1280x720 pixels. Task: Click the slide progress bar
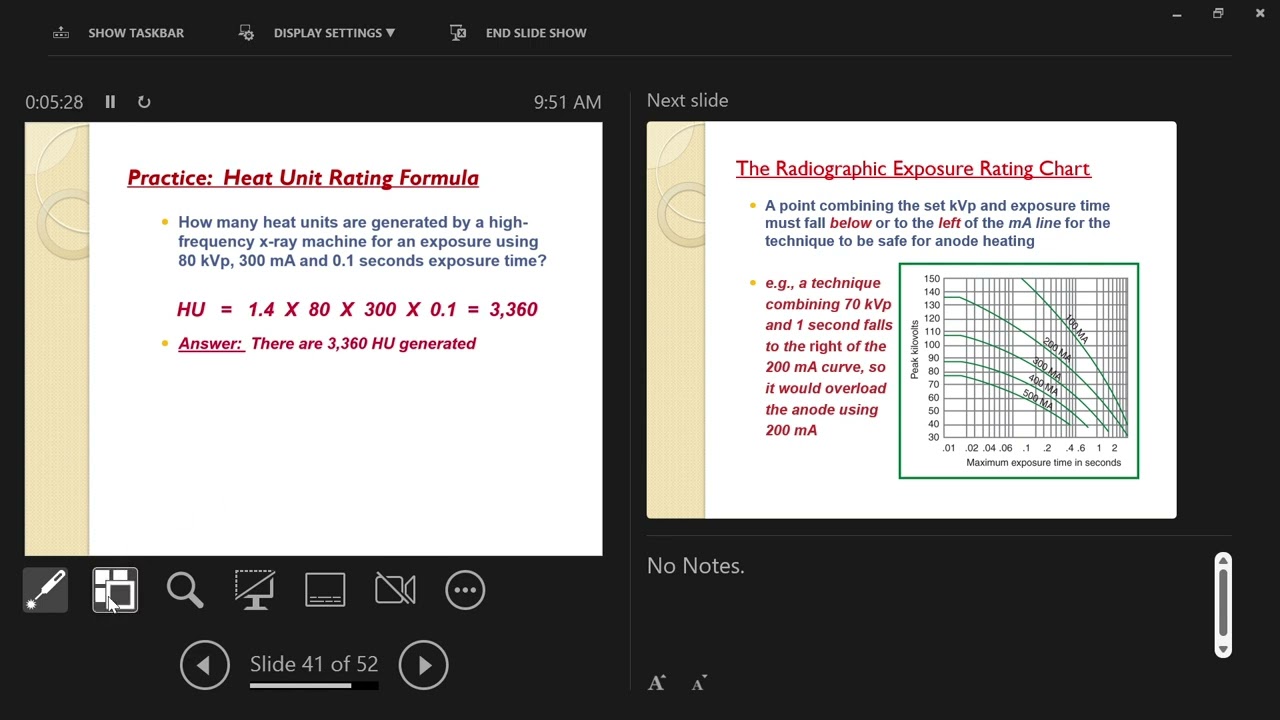click(x=314, y=686)
